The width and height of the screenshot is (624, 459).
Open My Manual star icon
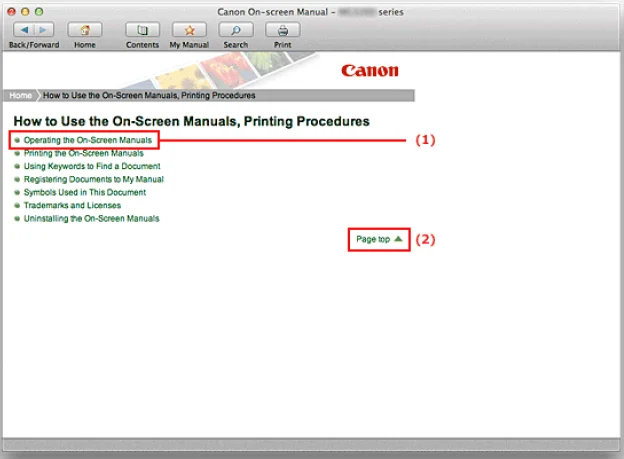coord(189,30)
